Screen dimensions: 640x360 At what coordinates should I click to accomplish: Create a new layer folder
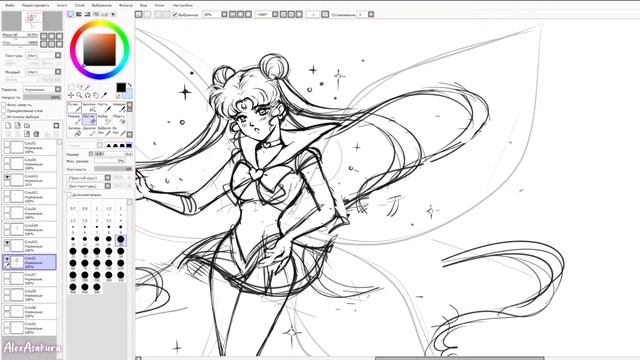[27, 125]
